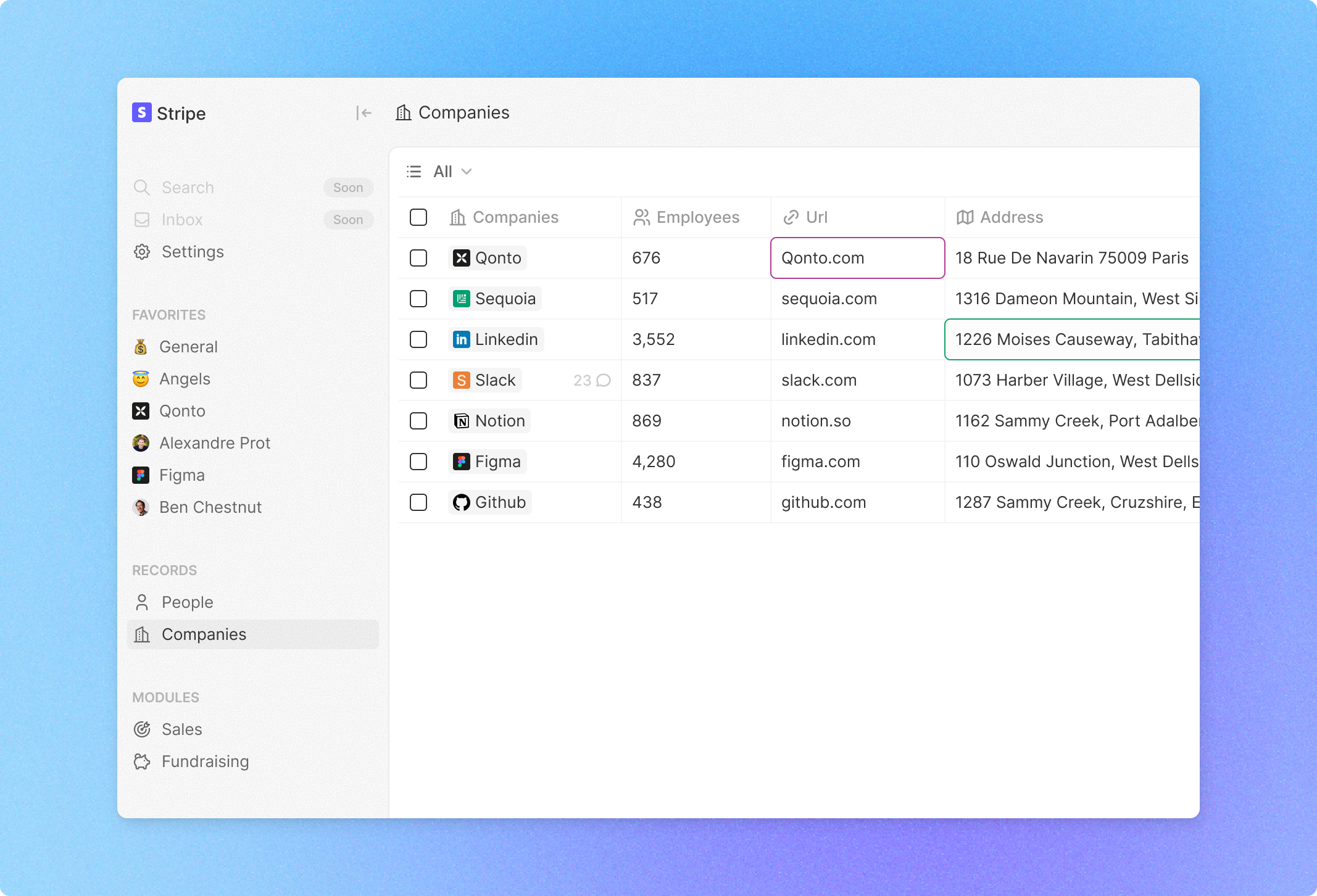Screen dimensions: 1317x896
Task: Click the Slack comment bubble icon
Action: [x=604, y=380]
